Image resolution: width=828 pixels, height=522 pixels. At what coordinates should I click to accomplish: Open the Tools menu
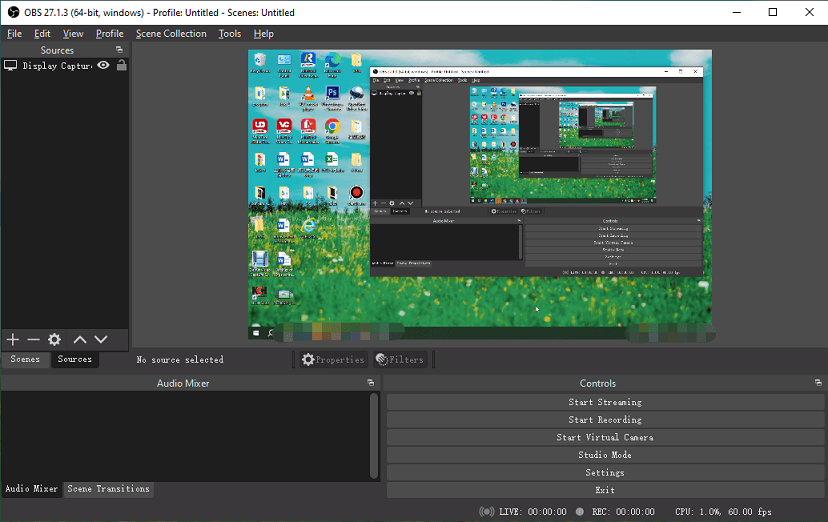(x=230, y=33)
